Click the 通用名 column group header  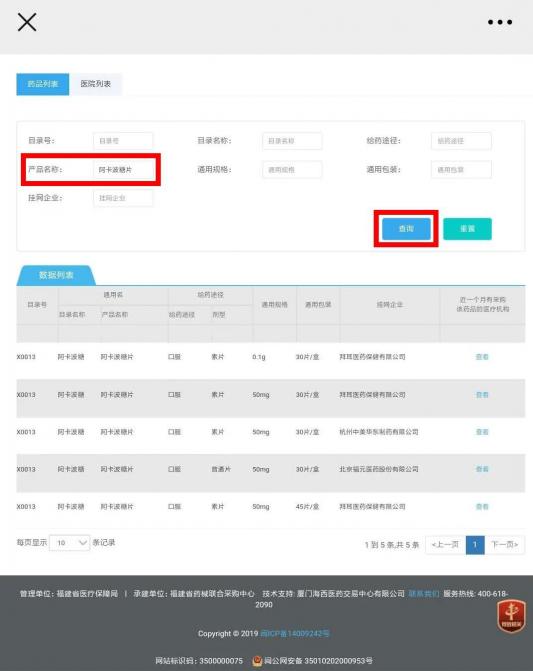tap(113, 295)
